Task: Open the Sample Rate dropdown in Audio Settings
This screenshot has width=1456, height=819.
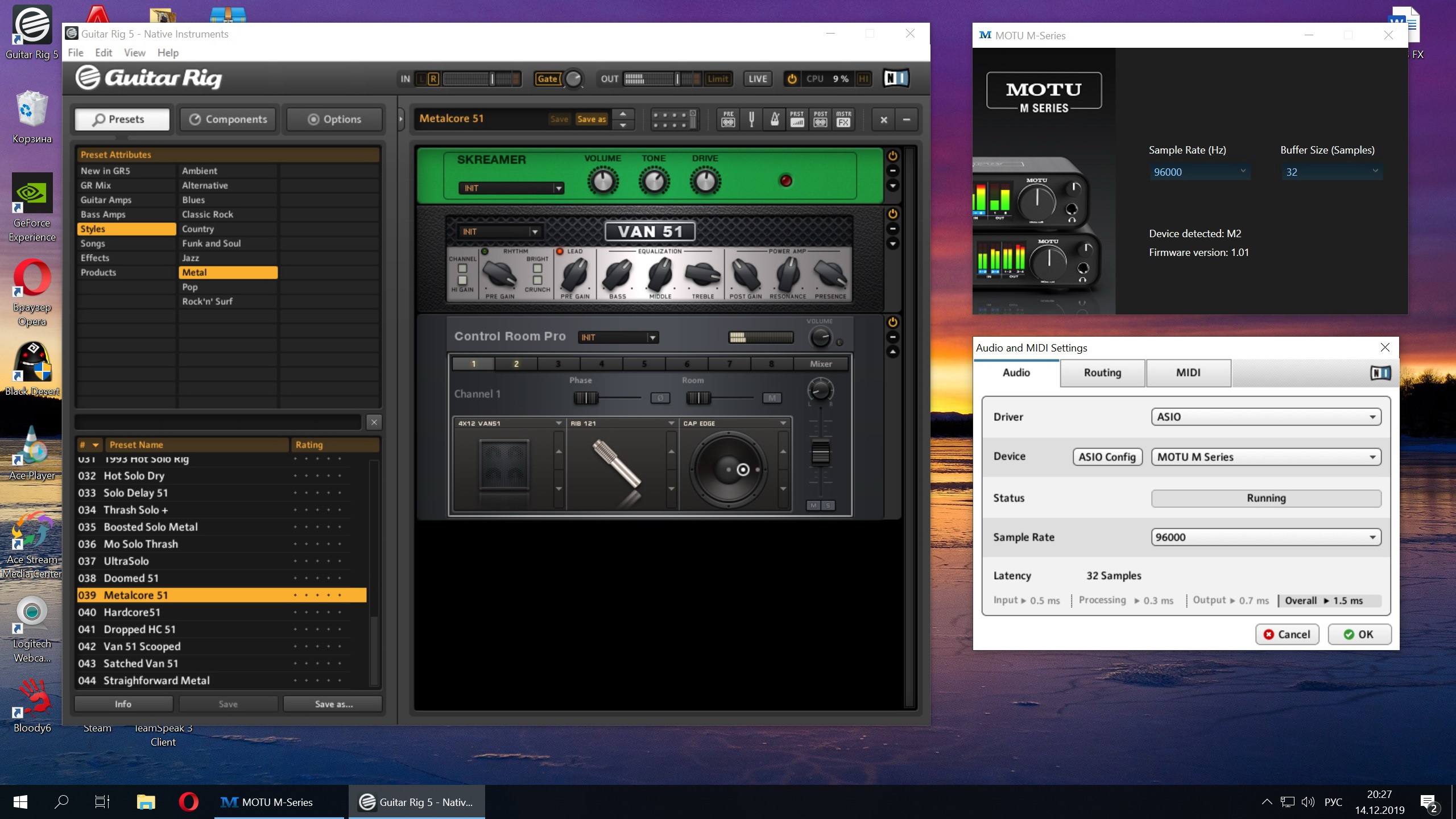Action: 1265,537
